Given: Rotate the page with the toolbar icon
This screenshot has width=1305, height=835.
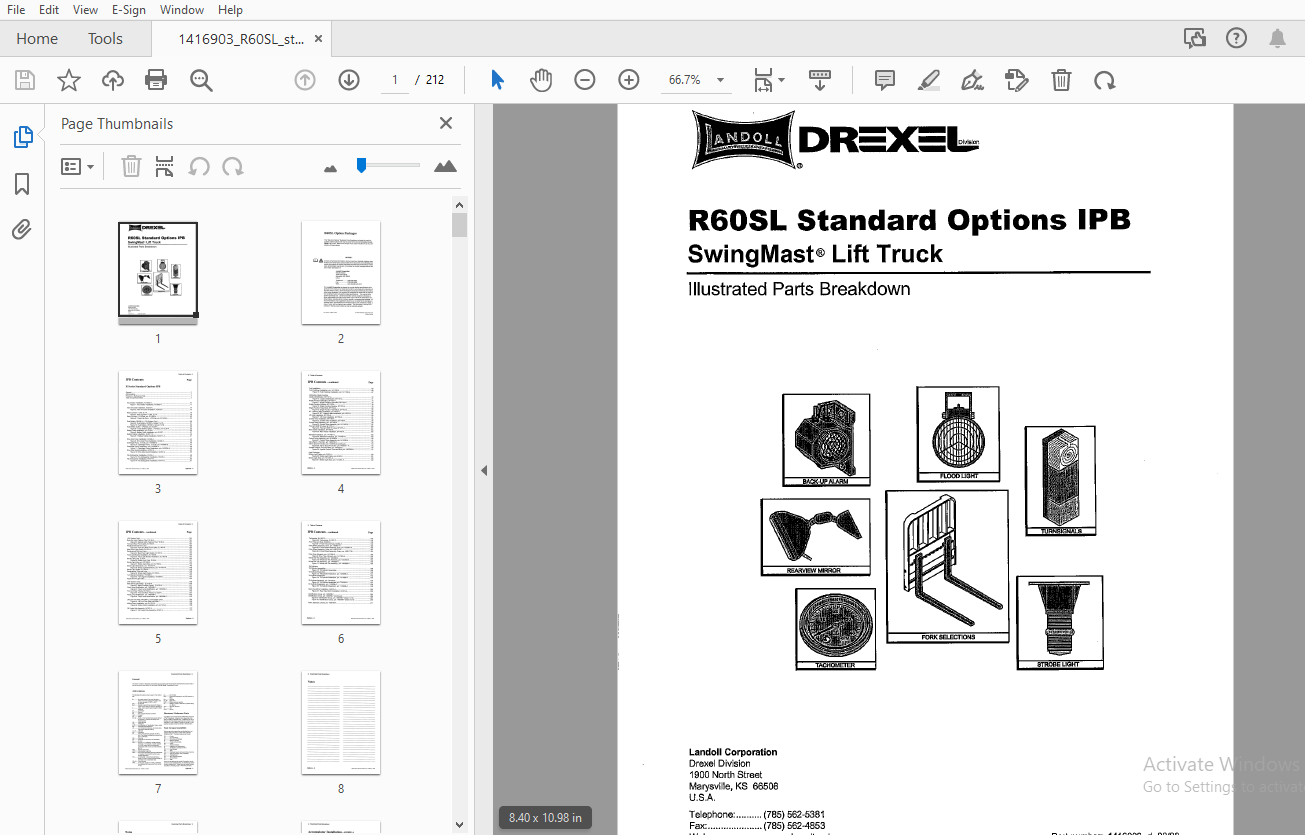Looking at the screenshot, I should tap(1105, 80).
